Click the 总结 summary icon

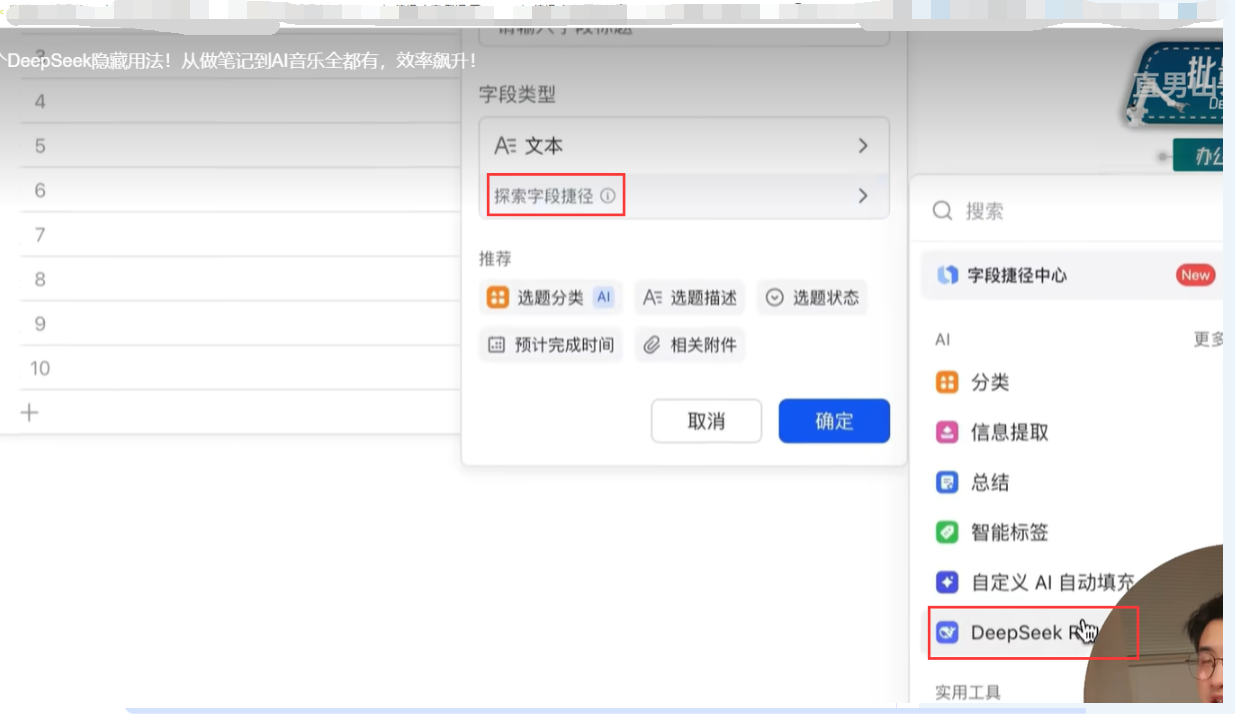pos(946,482)
